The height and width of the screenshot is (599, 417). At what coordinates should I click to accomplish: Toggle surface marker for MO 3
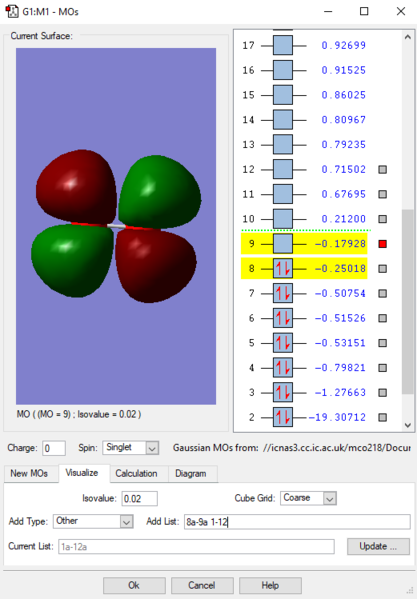tap(382, 392)
